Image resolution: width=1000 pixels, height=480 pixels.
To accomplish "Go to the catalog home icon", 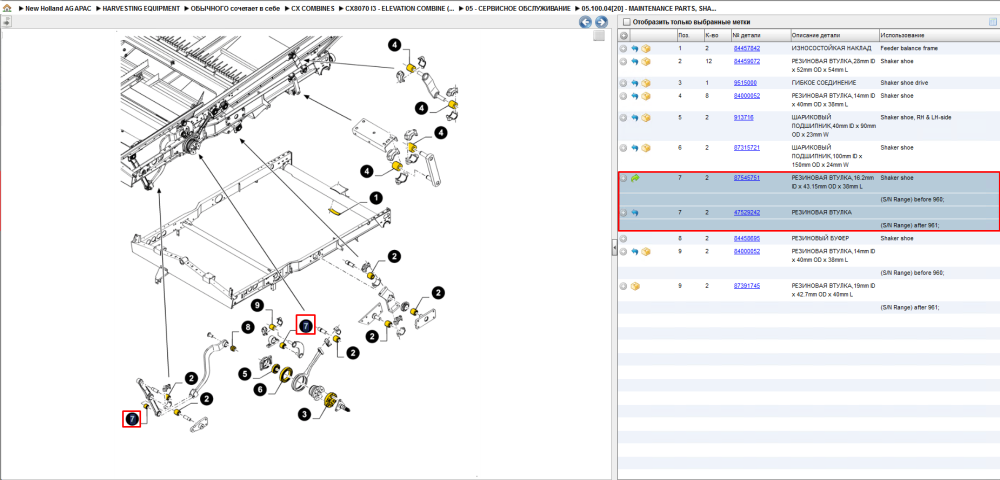I will [x=7, y=9].
